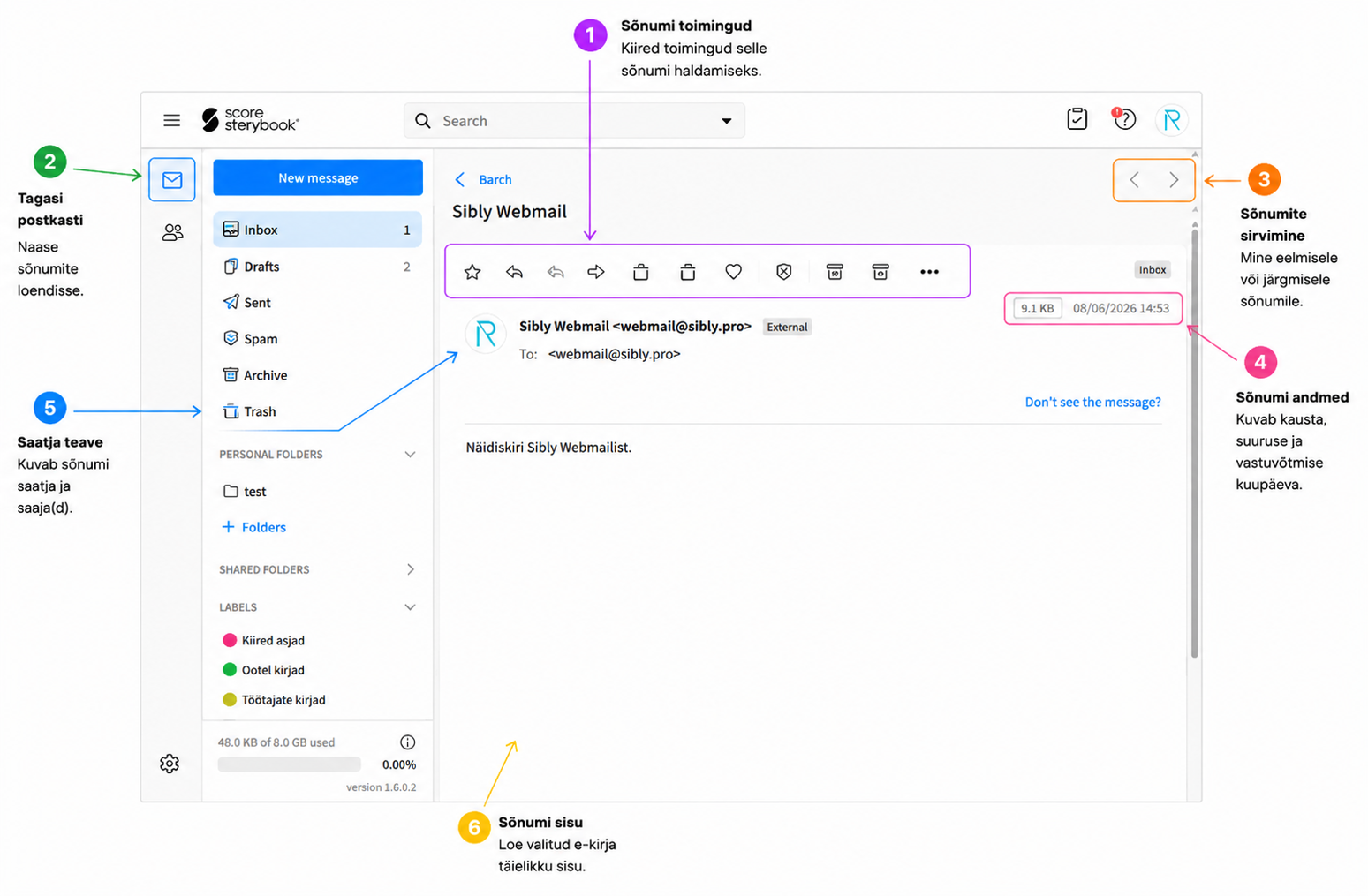The height and width of the screenshot is (896, 1368).
Task: Collapse the Labels section
Action: [410, 607]
